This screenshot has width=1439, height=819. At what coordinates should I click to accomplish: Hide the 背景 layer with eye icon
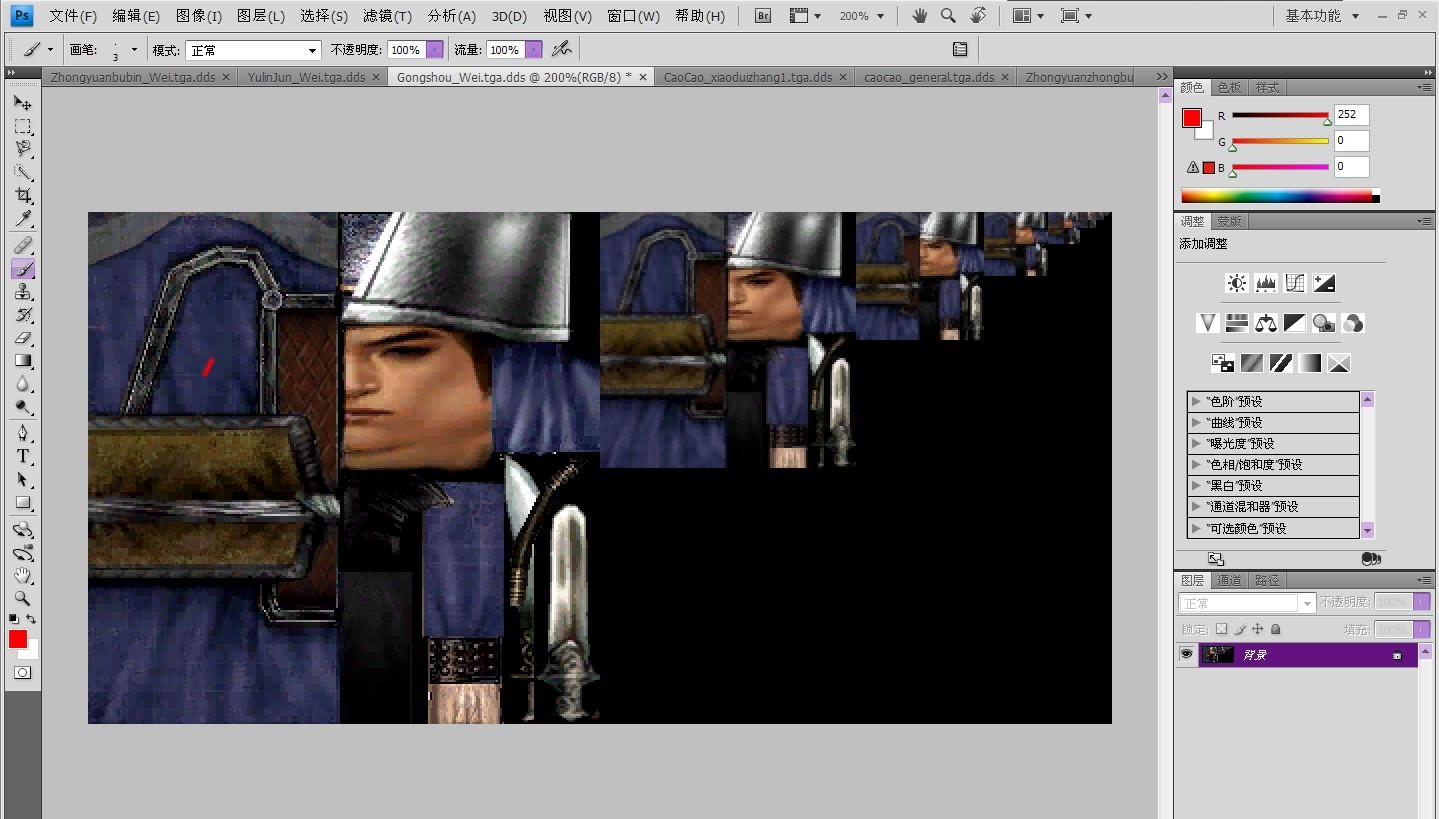point(1187,654)
